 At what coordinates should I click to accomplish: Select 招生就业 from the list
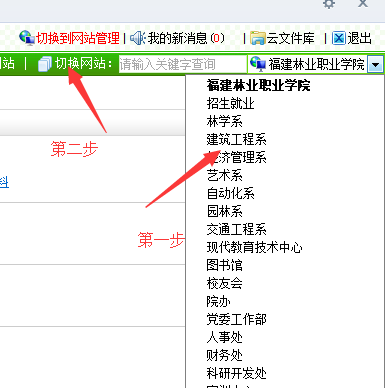(231, 103)
